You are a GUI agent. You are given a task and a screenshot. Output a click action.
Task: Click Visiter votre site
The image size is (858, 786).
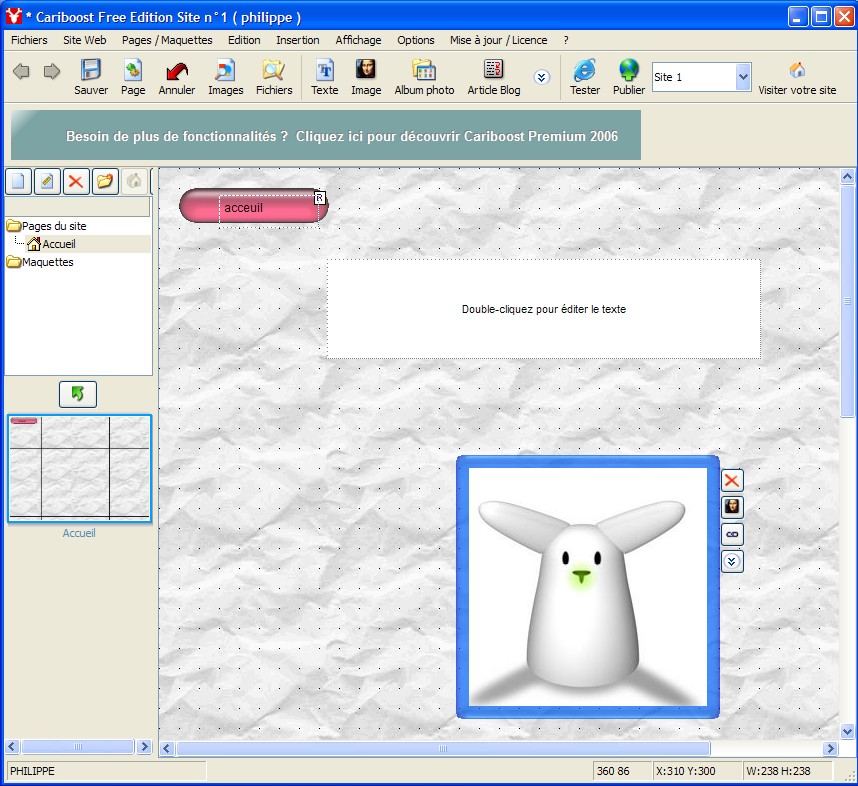[x=797, y=78]
